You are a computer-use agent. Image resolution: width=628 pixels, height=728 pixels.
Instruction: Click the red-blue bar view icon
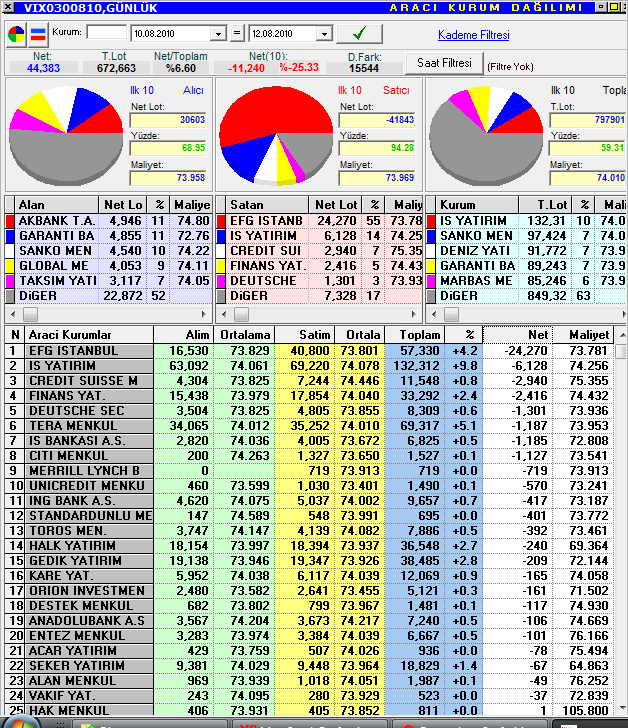[x=38, y=35]
